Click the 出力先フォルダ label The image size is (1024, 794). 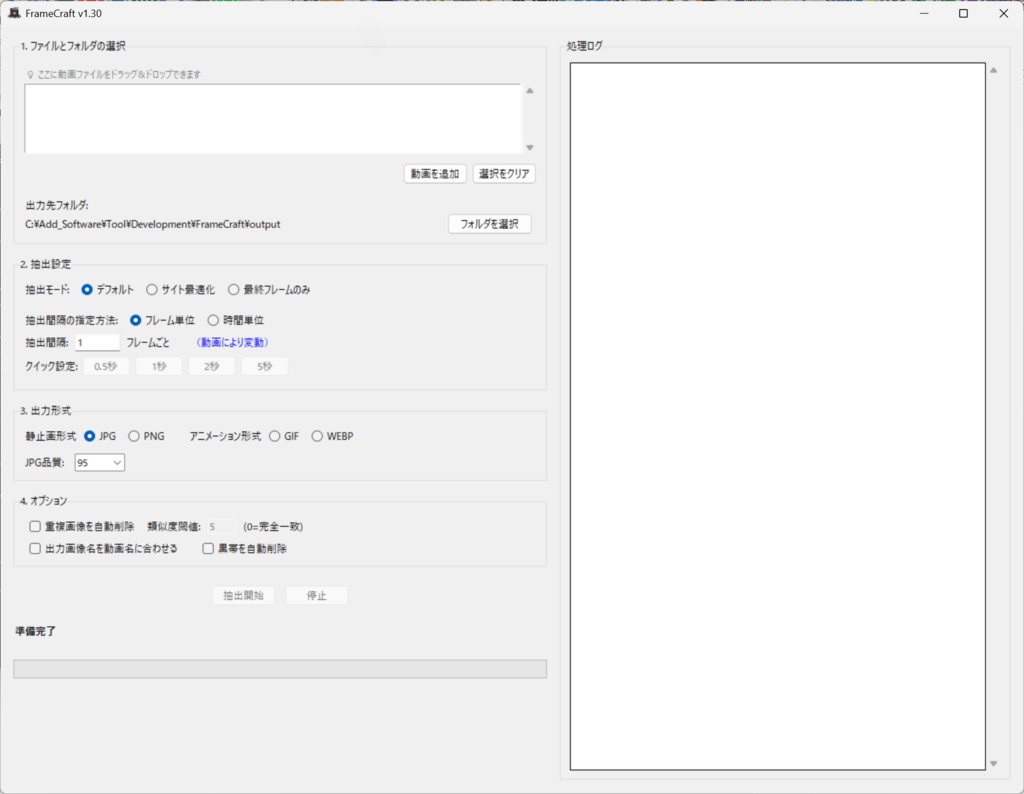[57, 205]
